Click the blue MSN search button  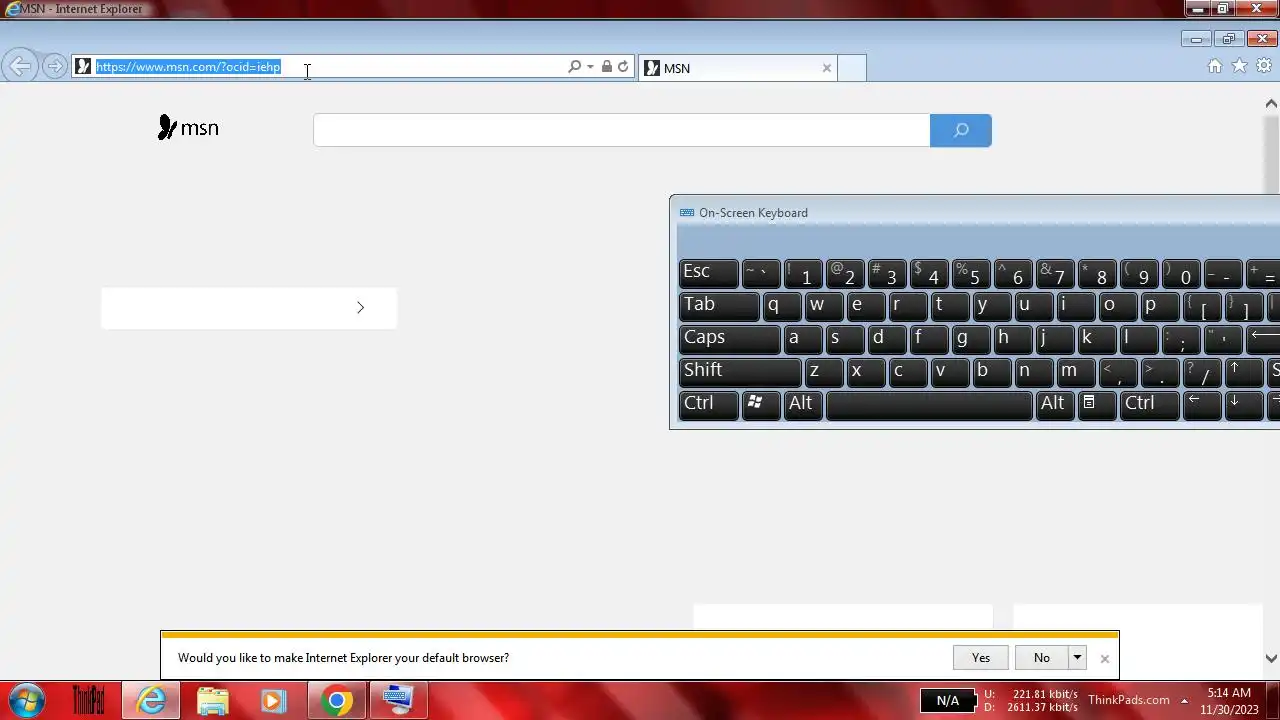point(960,130)
